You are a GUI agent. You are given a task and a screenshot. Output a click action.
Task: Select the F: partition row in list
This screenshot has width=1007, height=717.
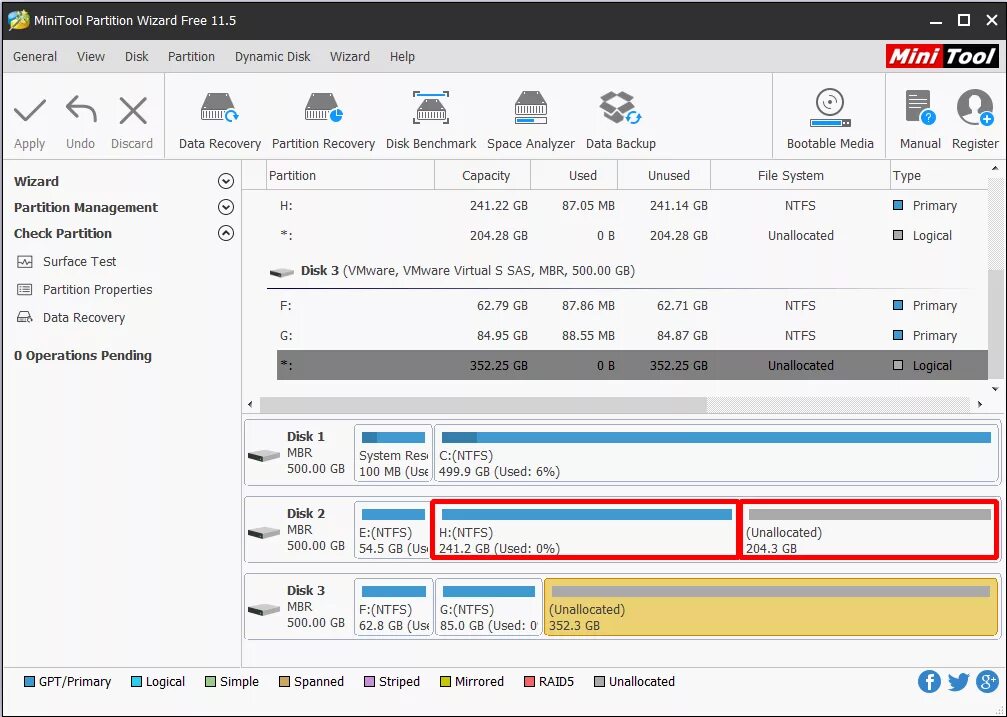coord(633,306)
